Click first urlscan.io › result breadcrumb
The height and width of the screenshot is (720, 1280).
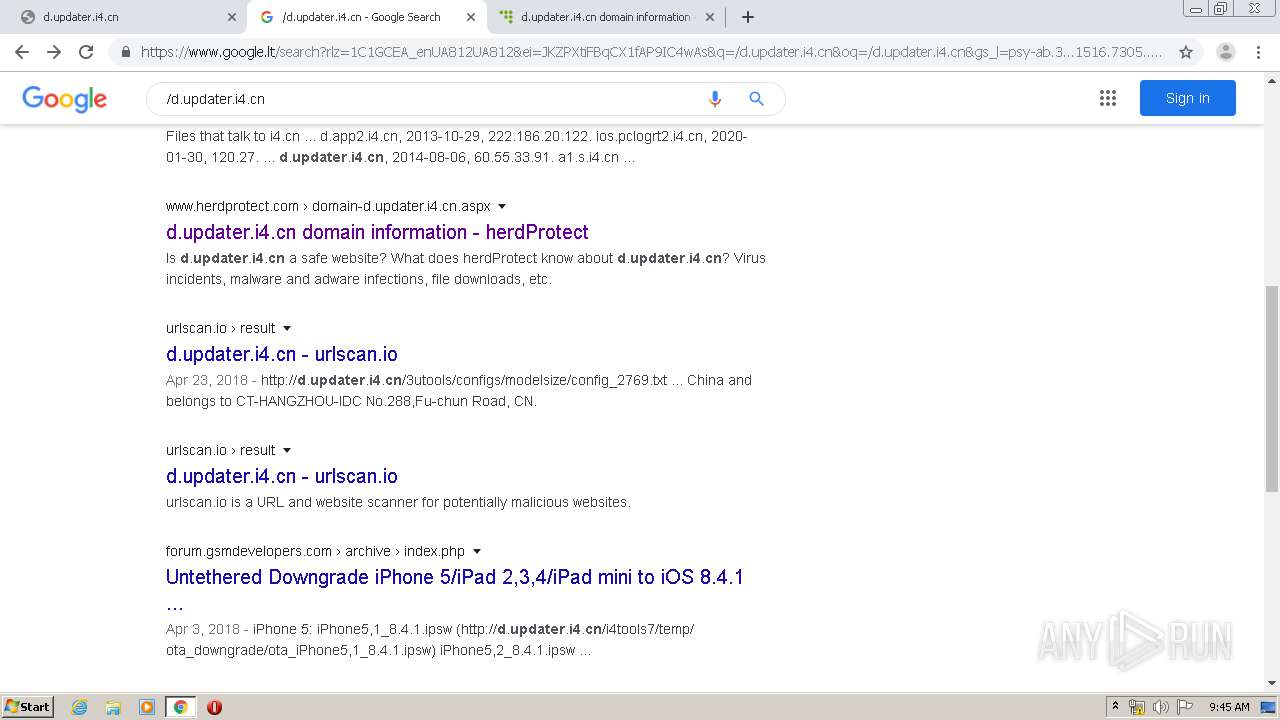[220, 328]
